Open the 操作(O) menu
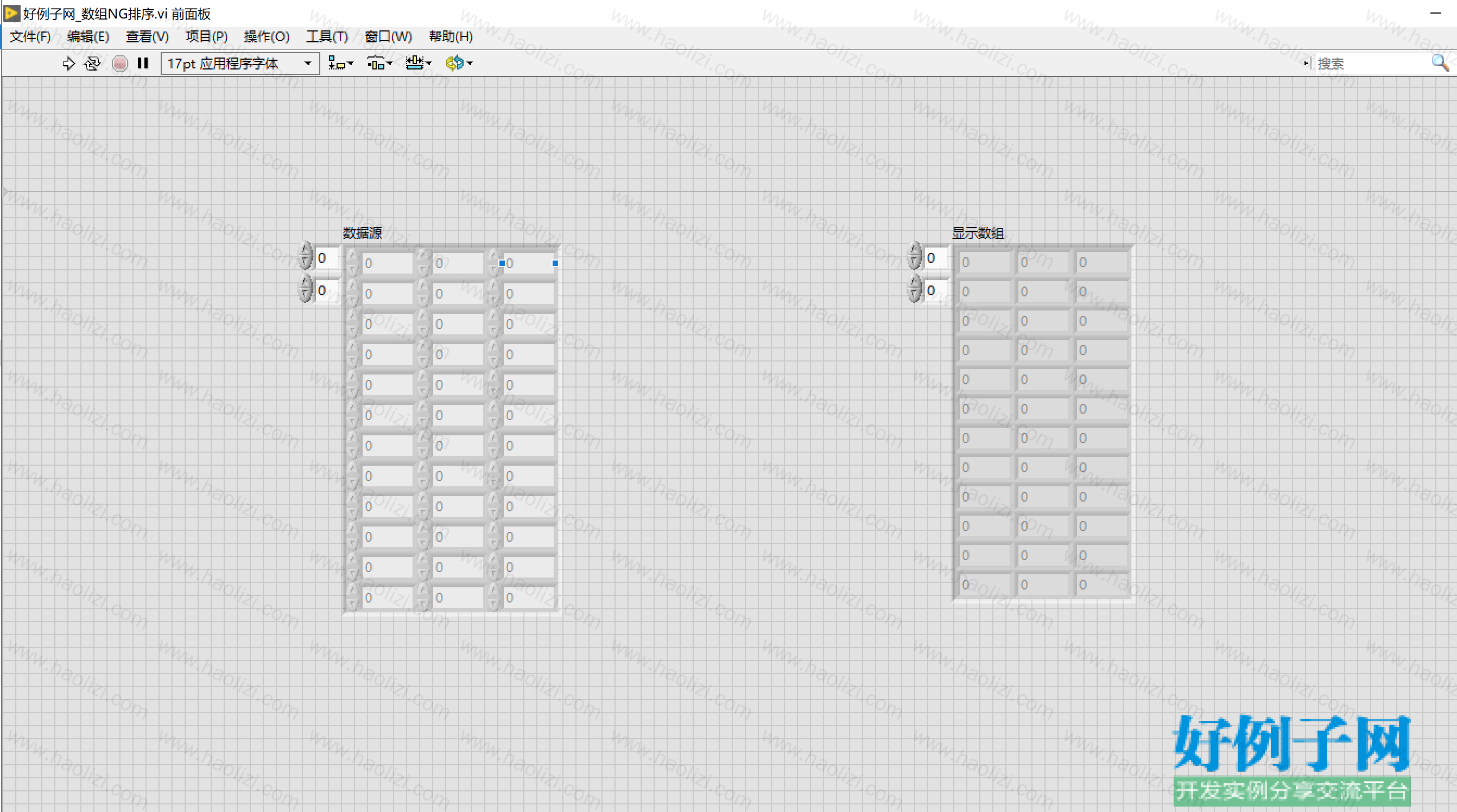Image resolution: width=1457 pixels, height=812 pixels. pyautogui.click(x=267, y=37)
